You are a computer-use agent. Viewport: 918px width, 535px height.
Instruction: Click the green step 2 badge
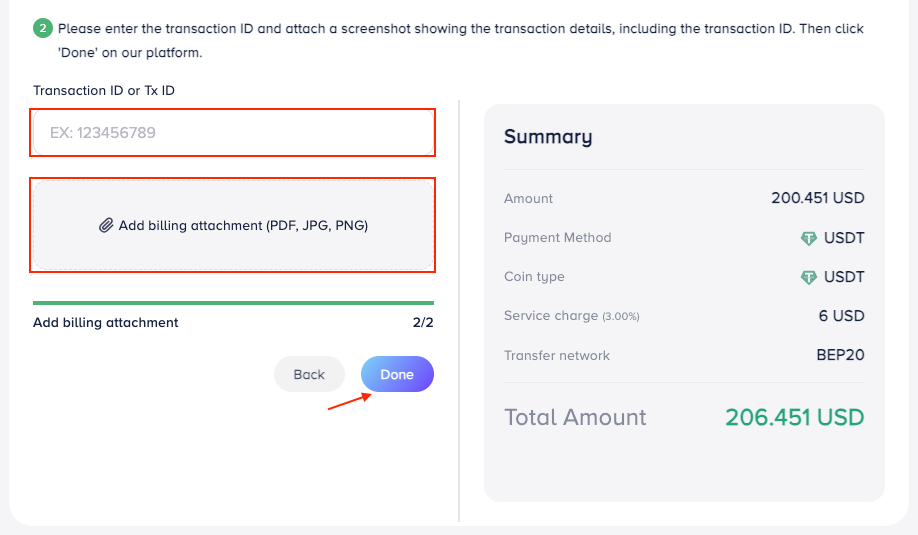pos(42,29)
